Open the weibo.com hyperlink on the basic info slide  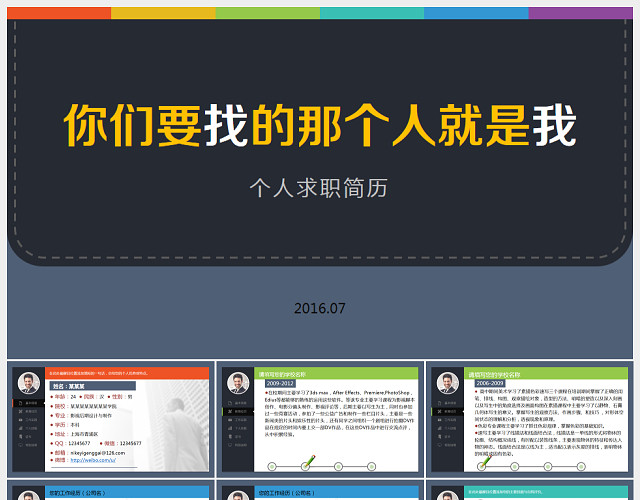click(x=93, y=460)
